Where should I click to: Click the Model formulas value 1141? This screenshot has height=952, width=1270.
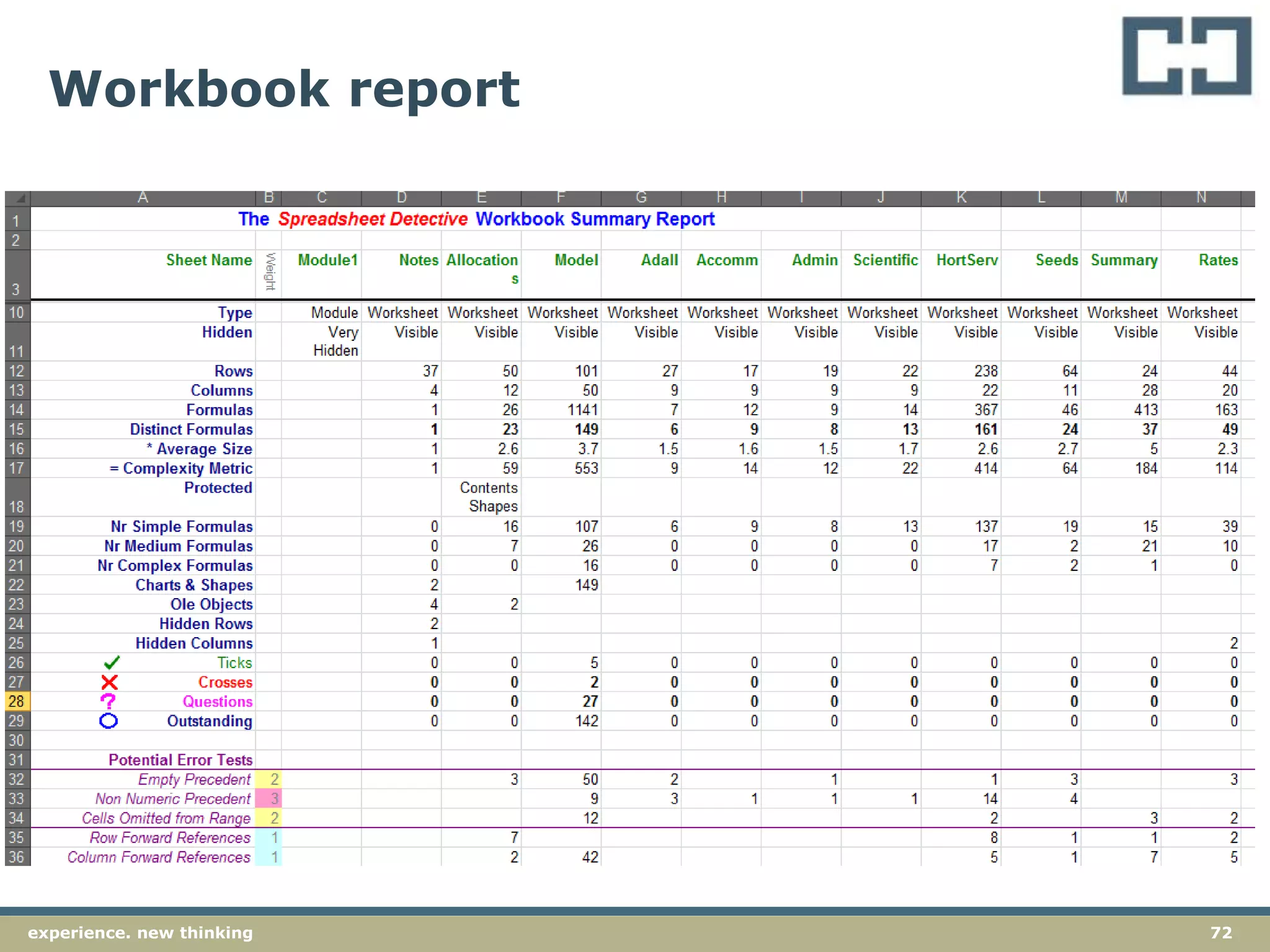click(x=582, y=410)
